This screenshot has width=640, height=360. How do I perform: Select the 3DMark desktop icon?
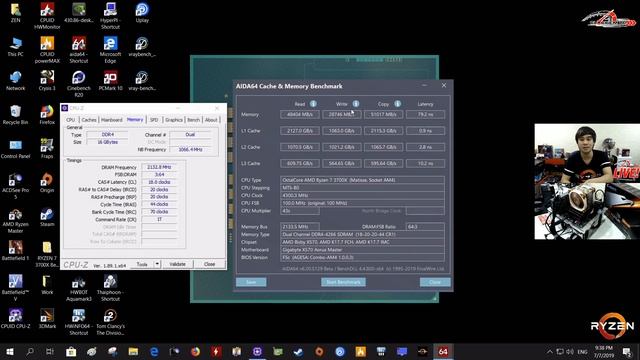(47, 318)
